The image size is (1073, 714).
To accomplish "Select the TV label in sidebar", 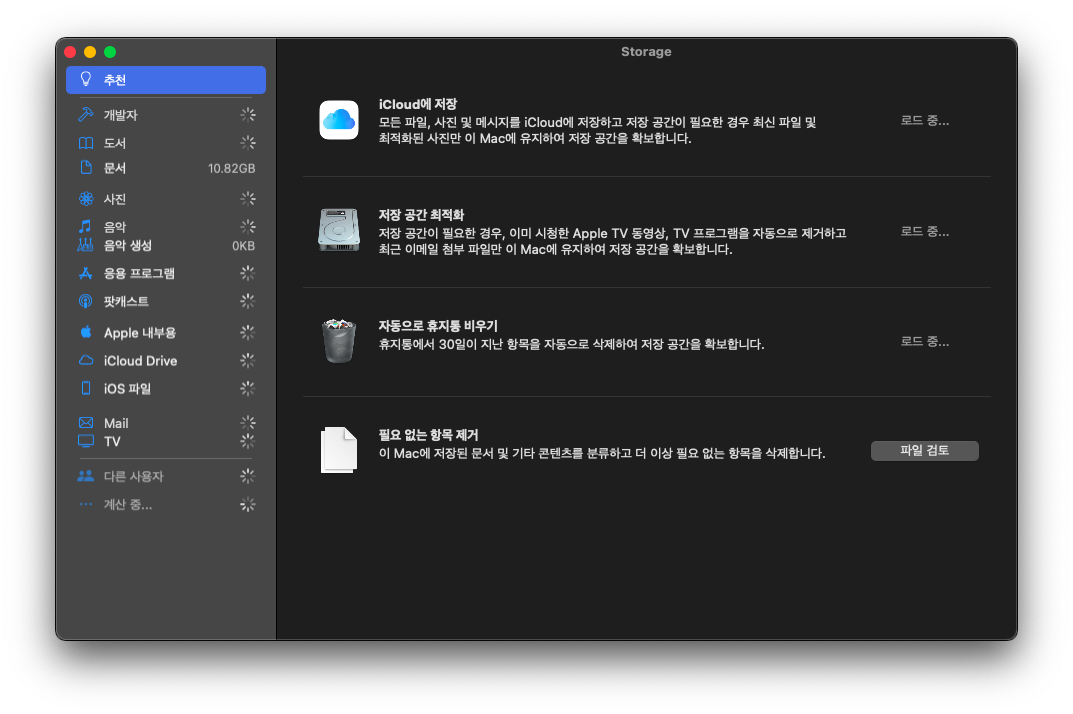I will point(112,442).
